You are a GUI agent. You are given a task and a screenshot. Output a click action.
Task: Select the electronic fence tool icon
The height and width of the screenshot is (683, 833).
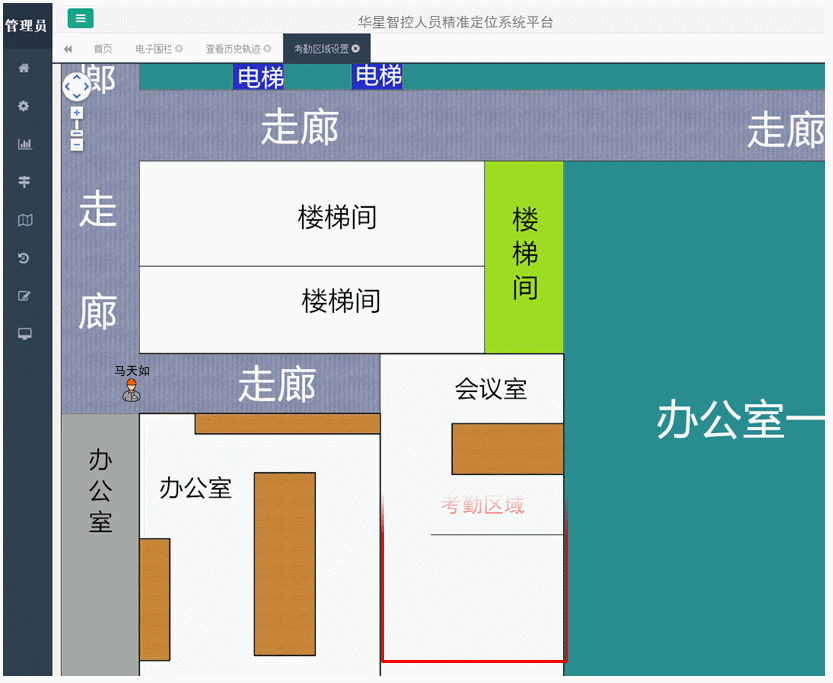23,182
